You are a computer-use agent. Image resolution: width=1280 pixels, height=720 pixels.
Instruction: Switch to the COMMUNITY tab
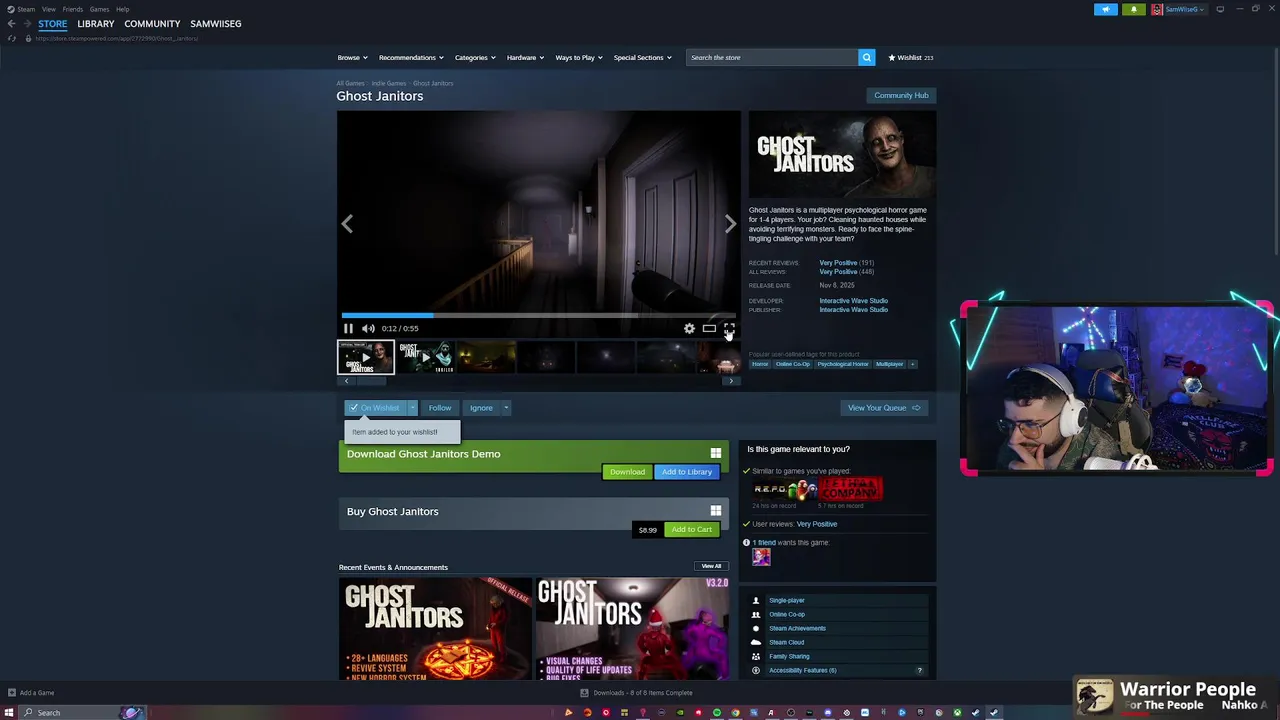(x=152, y=23)
